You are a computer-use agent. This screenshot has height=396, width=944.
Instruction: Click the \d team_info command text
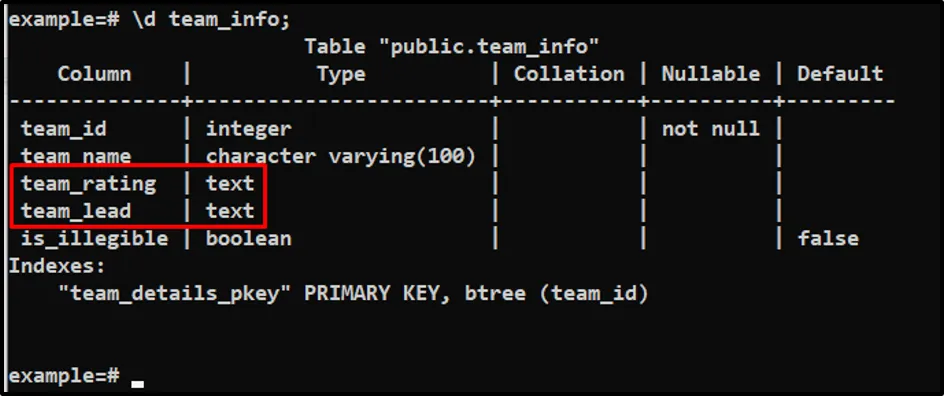click(211, 19)
